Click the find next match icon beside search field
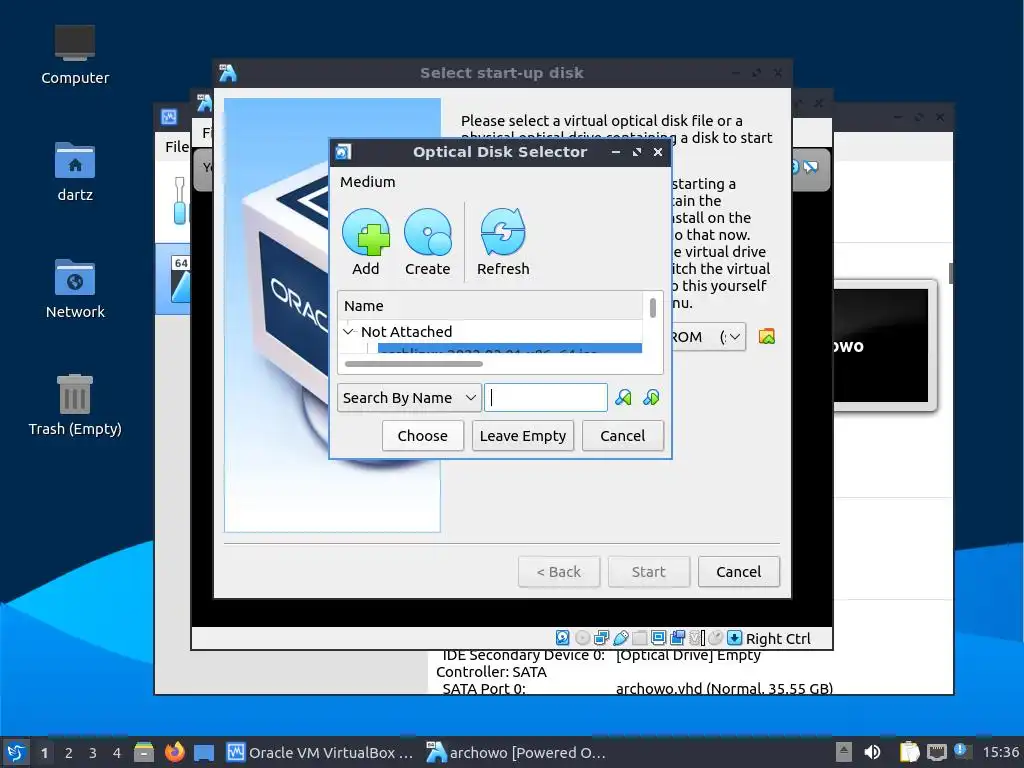The image size is (1024, 768). pos(651,398)
